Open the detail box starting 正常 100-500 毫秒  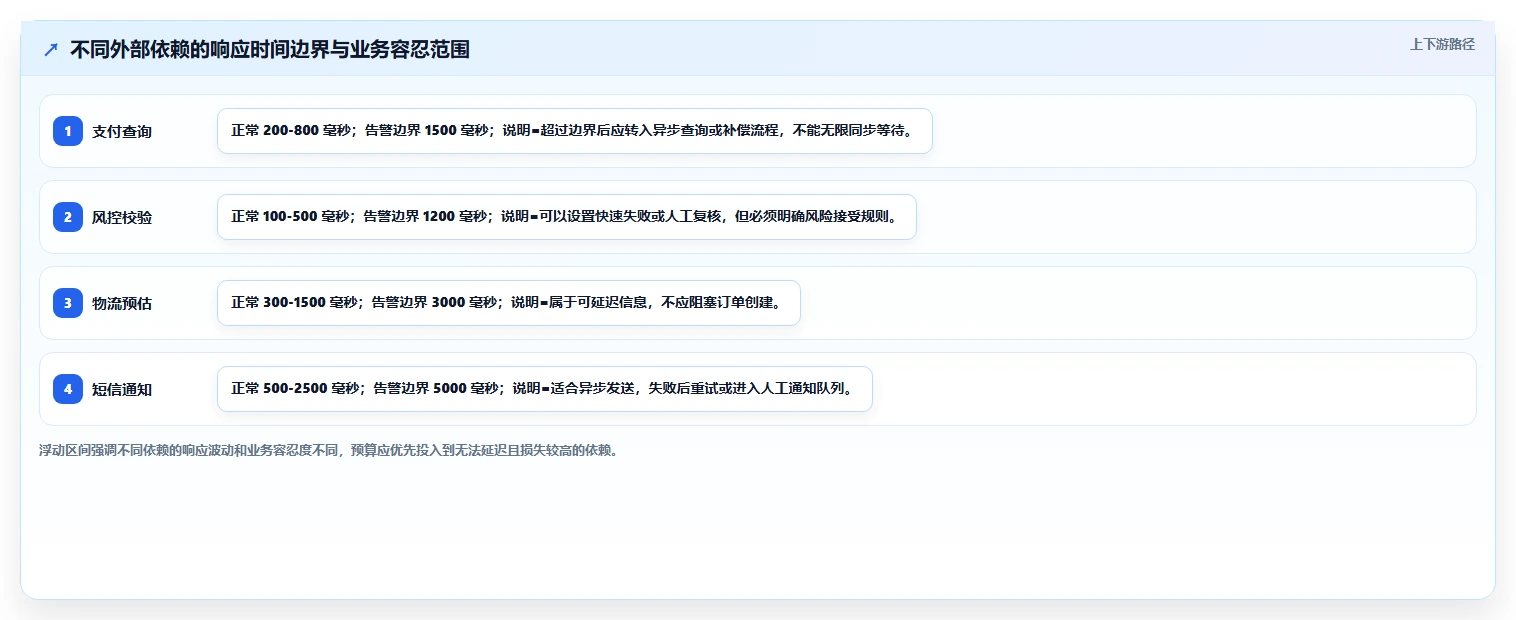pos(567,217)
